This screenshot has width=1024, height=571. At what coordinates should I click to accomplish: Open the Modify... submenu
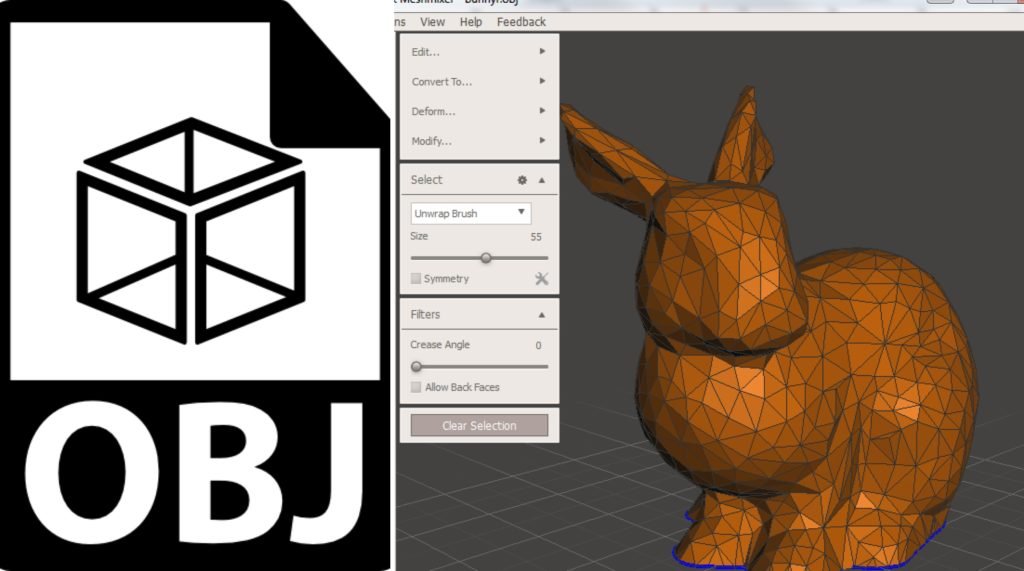click(x=479, y=140)
